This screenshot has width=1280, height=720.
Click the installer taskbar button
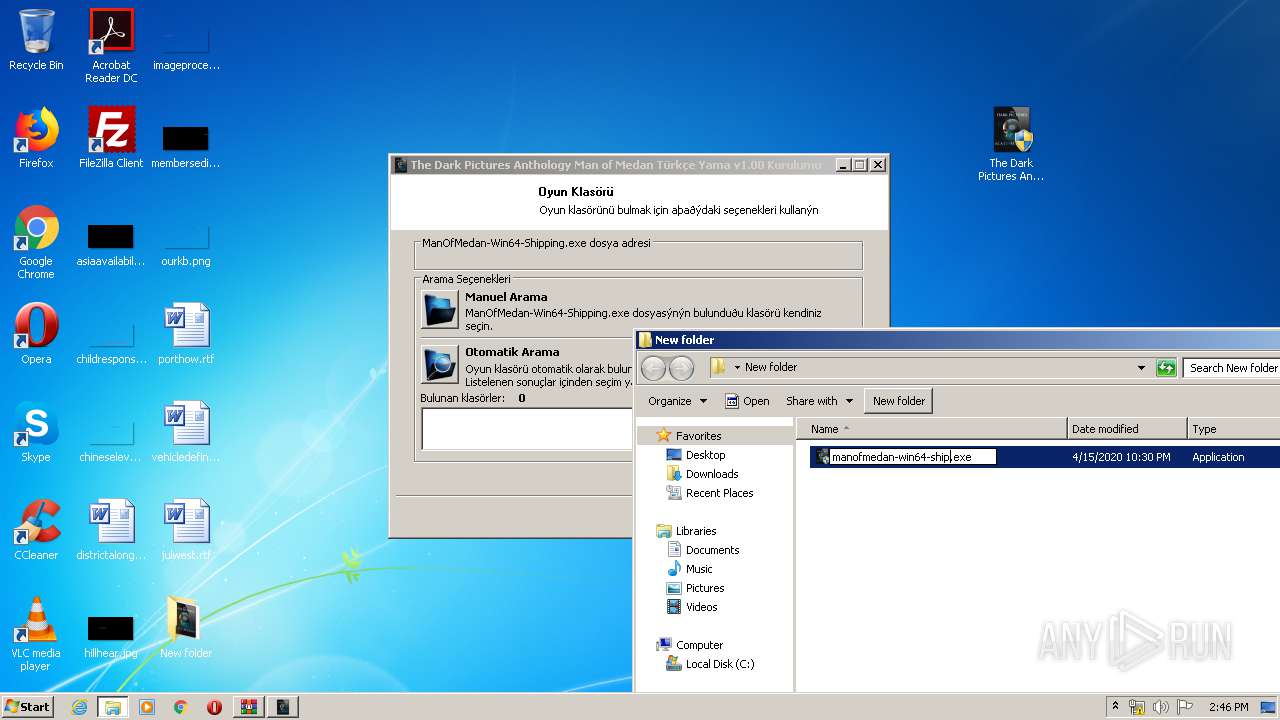pyautogui.click(x=283, y=707)
